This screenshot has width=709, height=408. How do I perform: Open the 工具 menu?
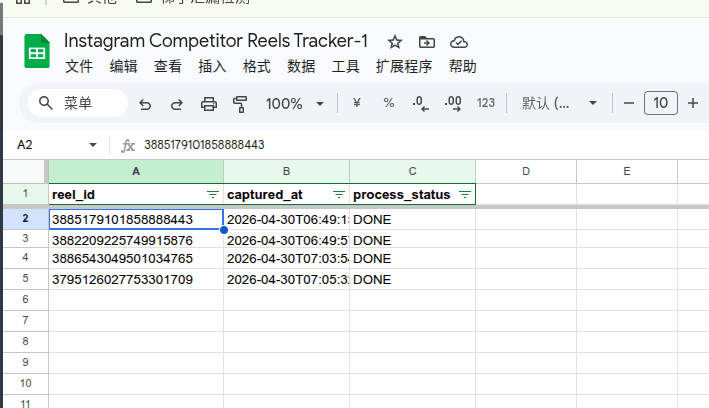[345, 66]
